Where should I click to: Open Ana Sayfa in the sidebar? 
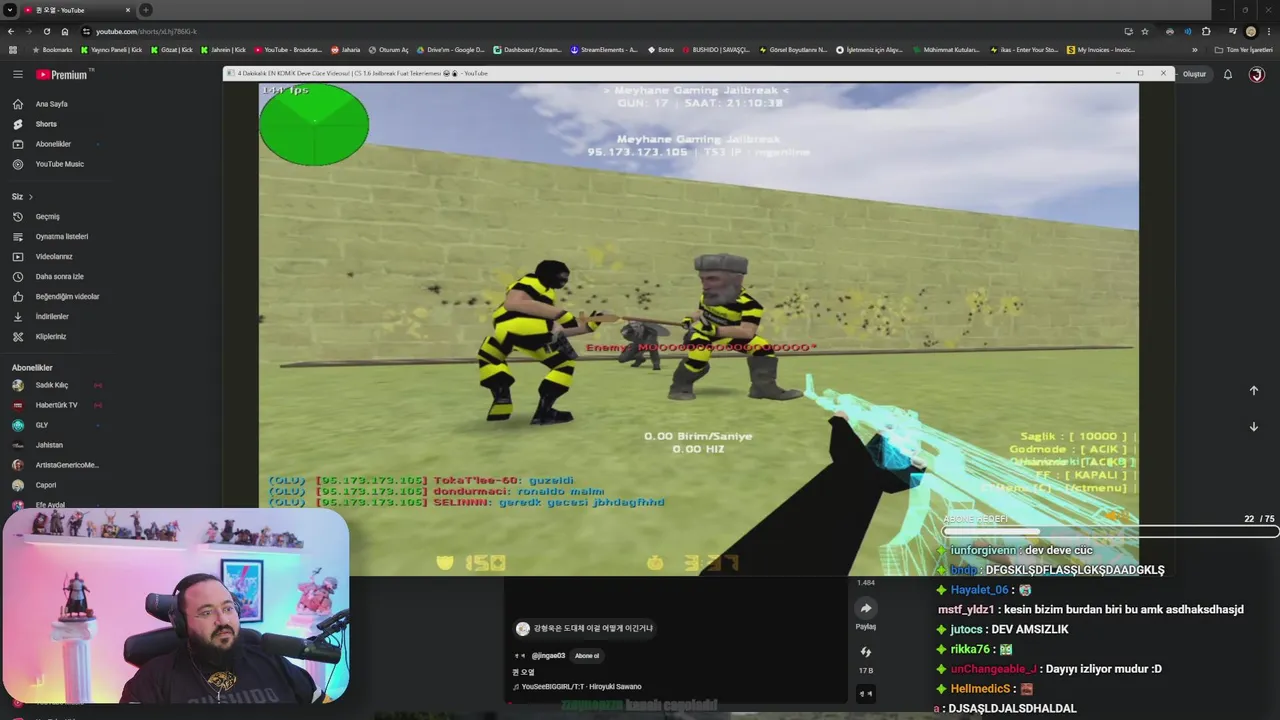coord(52,104)
